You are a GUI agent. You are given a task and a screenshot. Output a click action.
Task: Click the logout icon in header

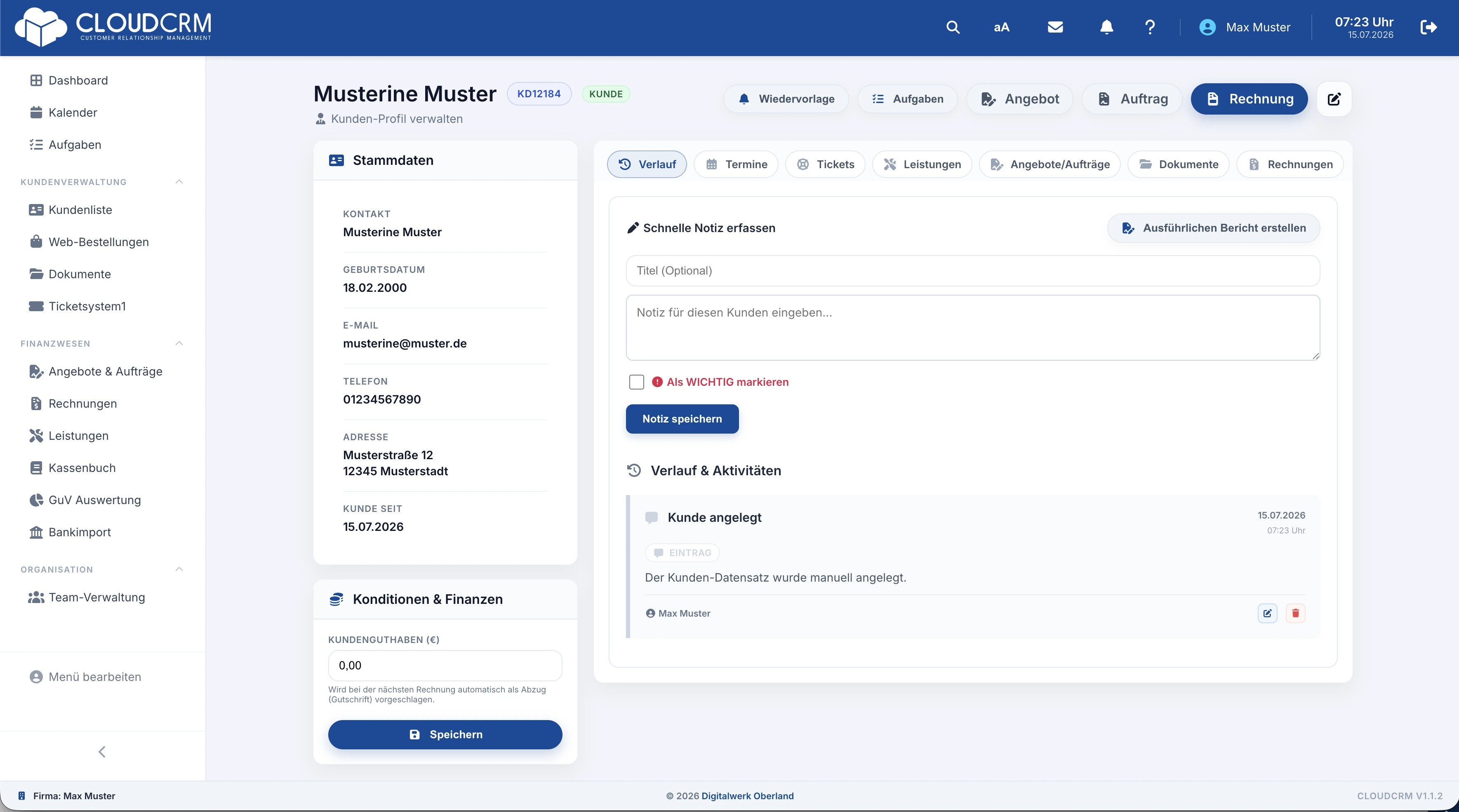(x=1428, y=27)
